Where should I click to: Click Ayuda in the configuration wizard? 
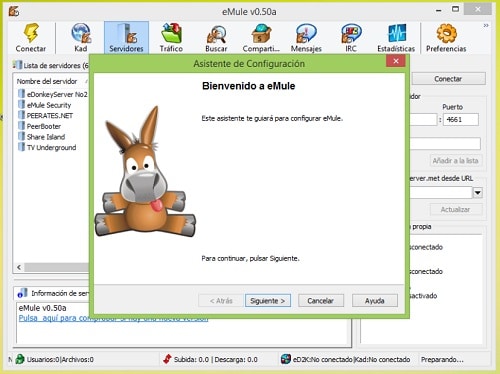pyautogui.click(x=375, y=301)
